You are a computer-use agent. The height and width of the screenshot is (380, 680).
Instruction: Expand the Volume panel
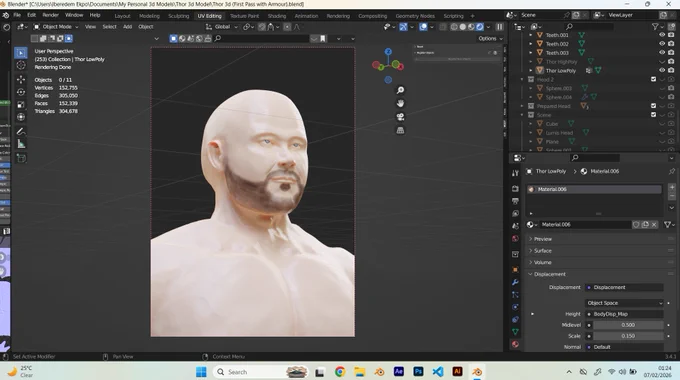coord(542,262)
